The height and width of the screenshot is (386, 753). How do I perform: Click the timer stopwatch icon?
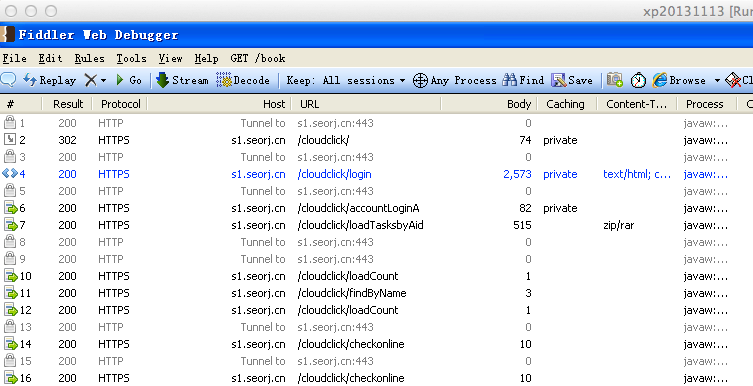pos(638,80)
